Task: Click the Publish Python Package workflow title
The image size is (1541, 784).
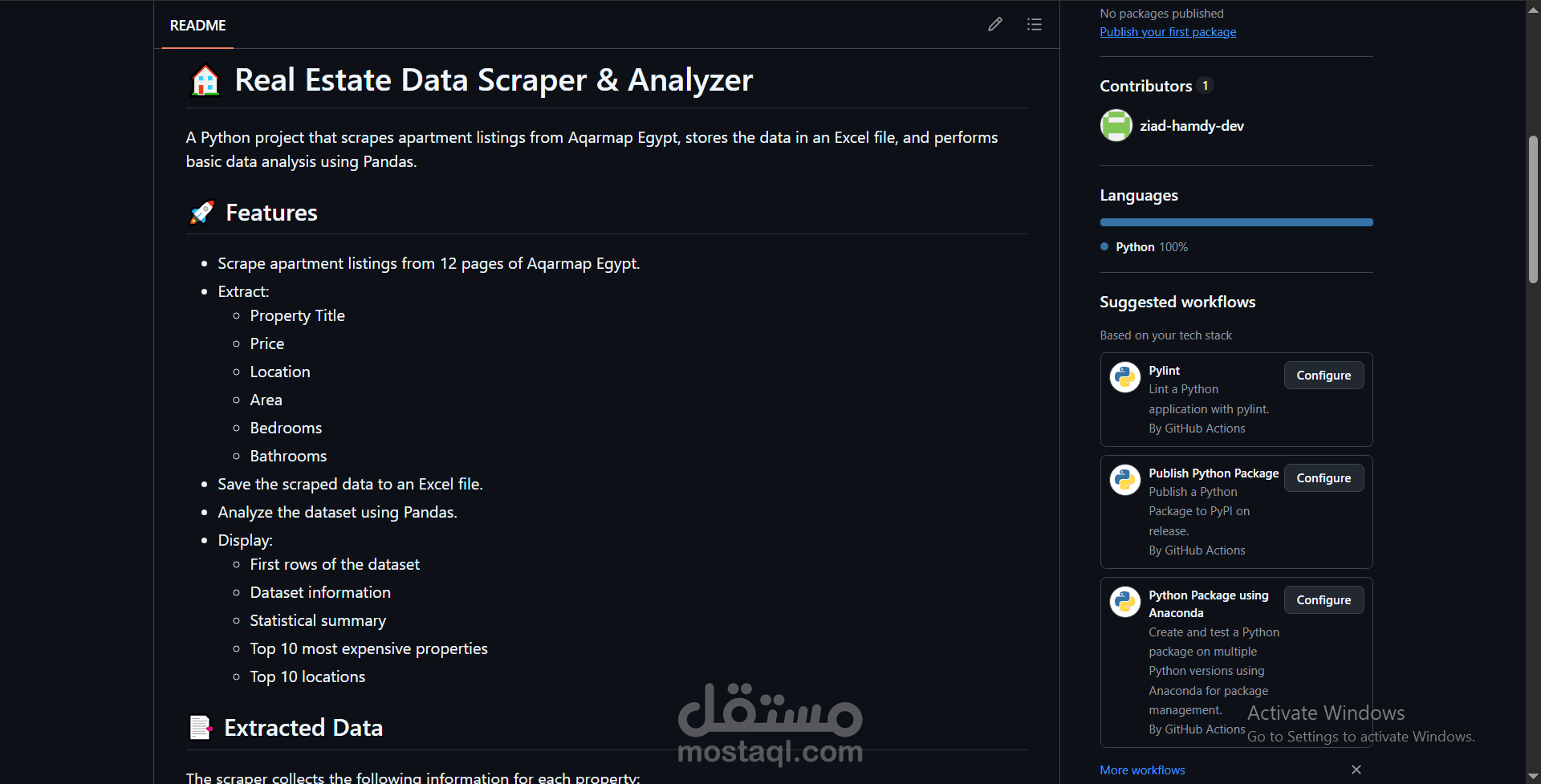Action: point(1214,473)
